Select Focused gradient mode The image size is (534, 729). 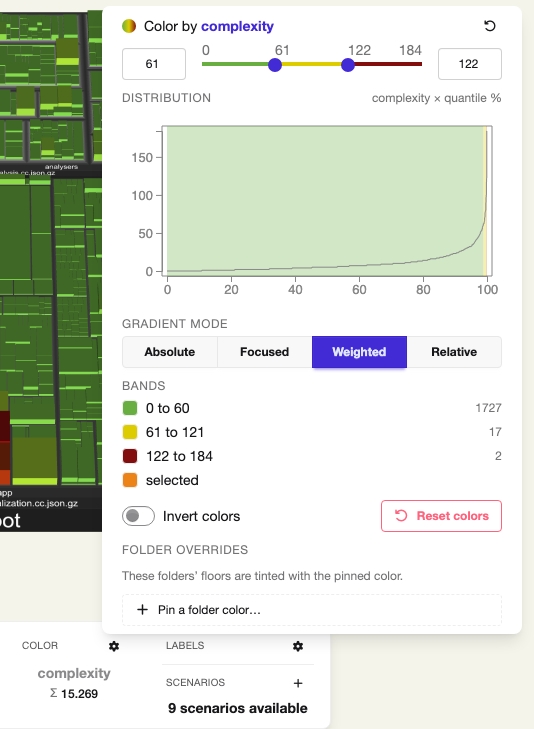click(x=264, y=352)
